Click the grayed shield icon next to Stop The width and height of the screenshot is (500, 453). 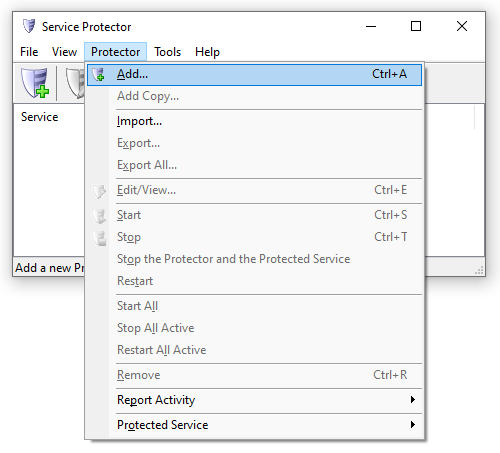pos(99,238)
